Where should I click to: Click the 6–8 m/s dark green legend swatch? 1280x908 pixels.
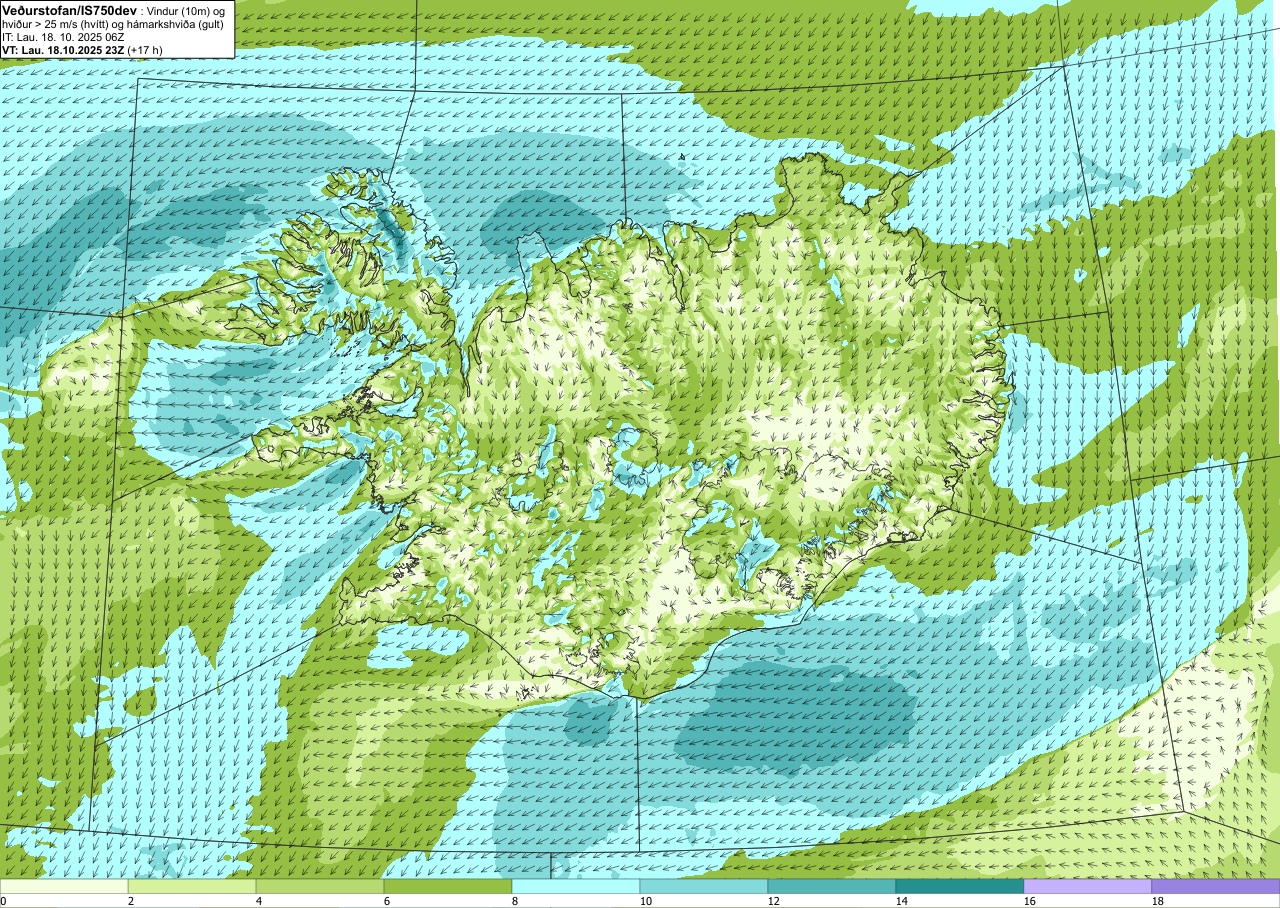[x=448, y=886]
